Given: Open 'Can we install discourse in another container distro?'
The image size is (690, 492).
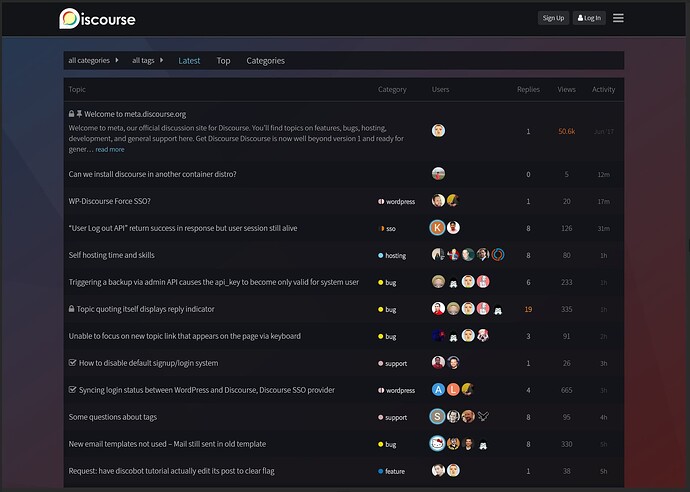Looking at the screenshot, I should (152, 174).
